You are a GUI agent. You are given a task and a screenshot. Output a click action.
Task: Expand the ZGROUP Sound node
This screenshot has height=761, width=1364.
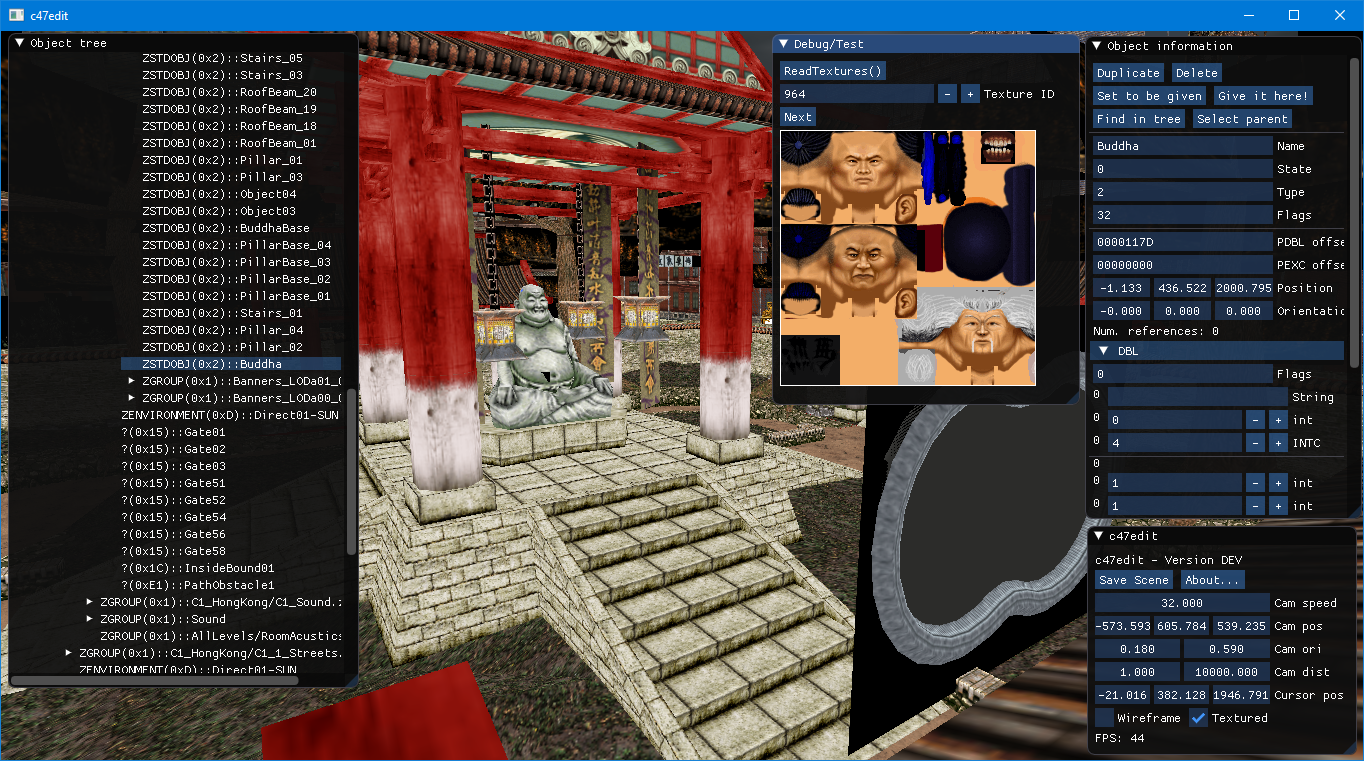point(89,619)
